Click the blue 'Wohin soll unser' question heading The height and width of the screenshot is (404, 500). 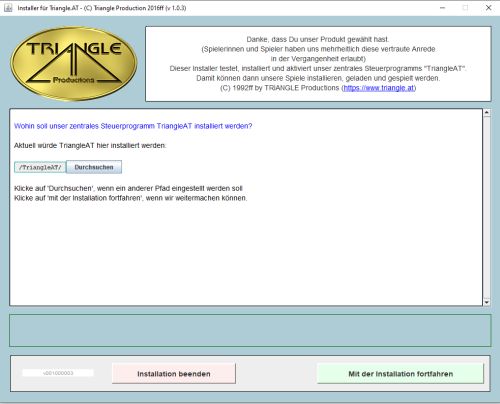coord(133,126)
